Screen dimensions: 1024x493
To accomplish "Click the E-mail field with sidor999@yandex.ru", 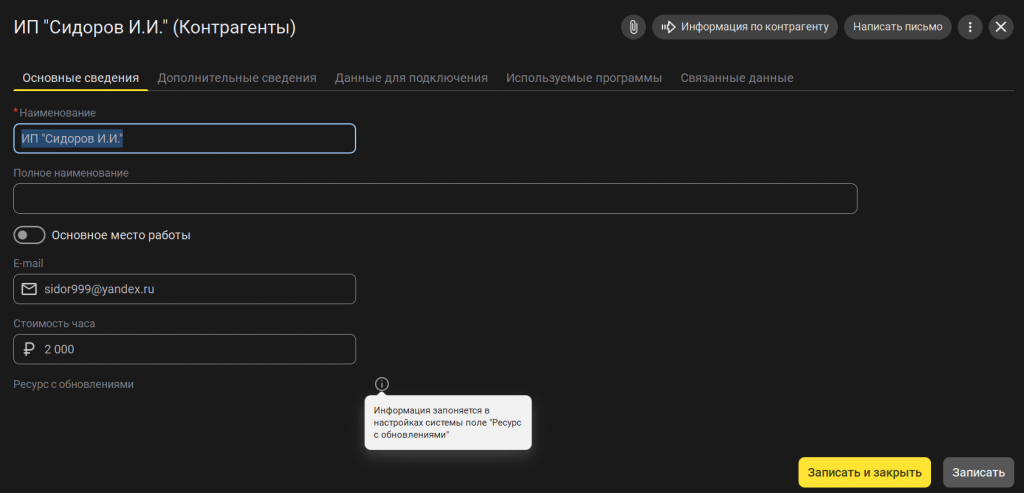I will (185, 289).
